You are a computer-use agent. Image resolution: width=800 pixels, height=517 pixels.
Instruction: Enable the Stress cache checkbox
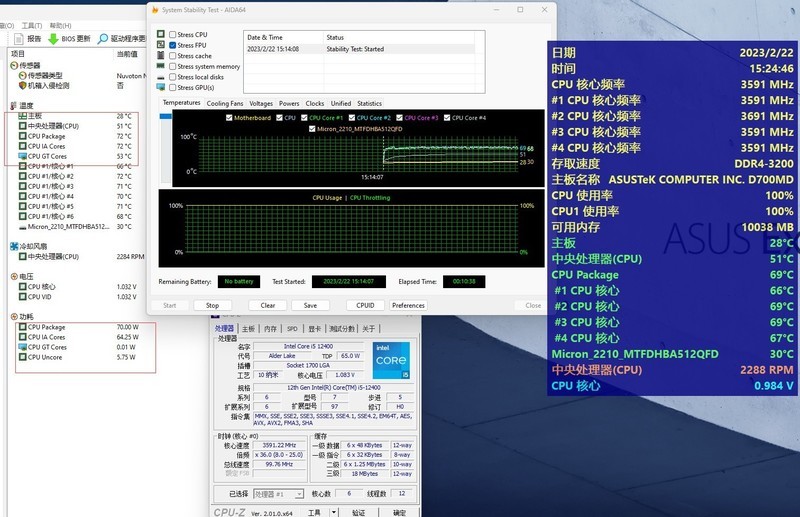173,56
